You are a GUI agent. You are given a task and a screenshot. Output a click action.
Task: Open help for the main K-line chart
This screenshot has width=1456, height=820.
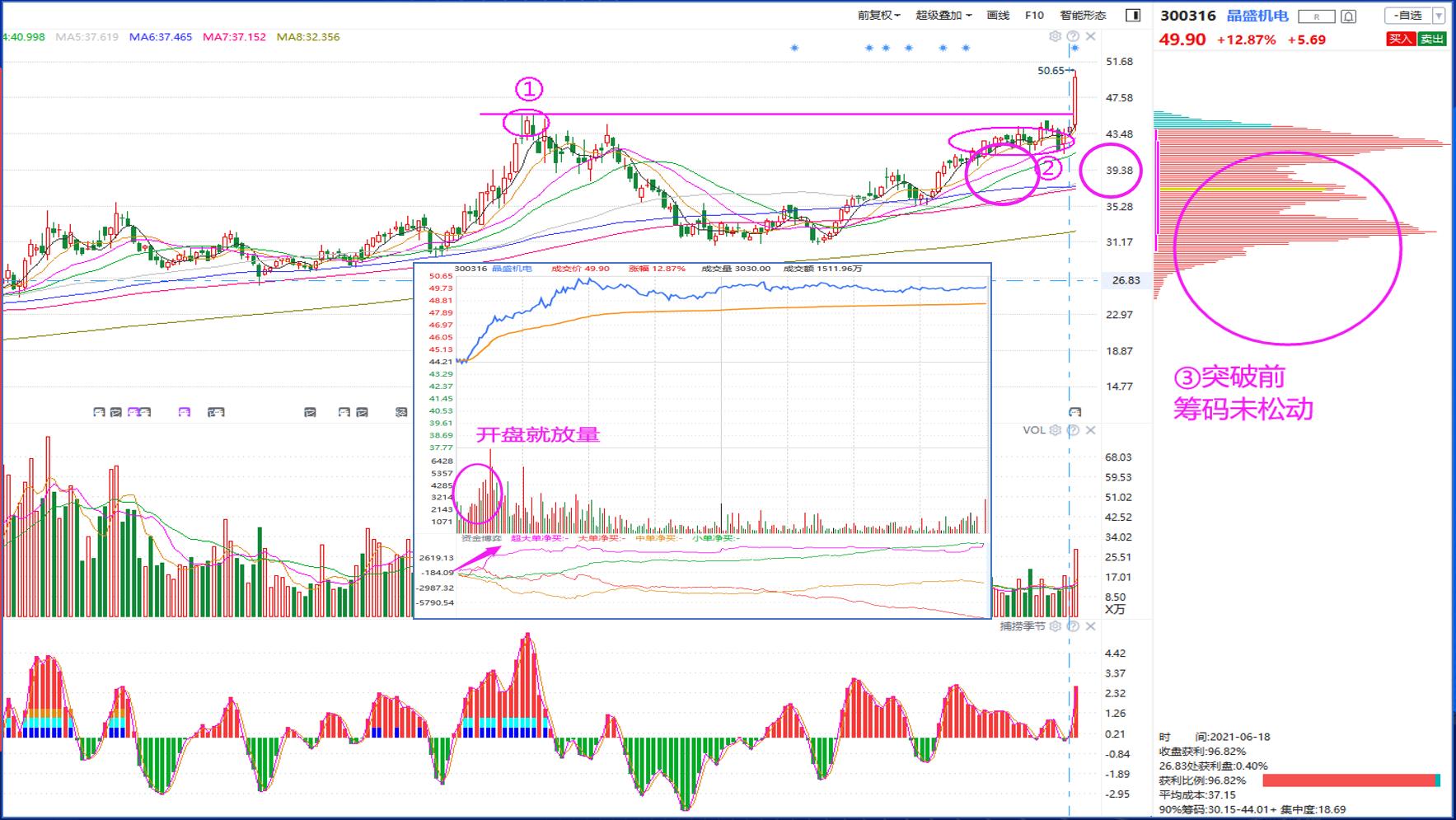pos(1073,36)
